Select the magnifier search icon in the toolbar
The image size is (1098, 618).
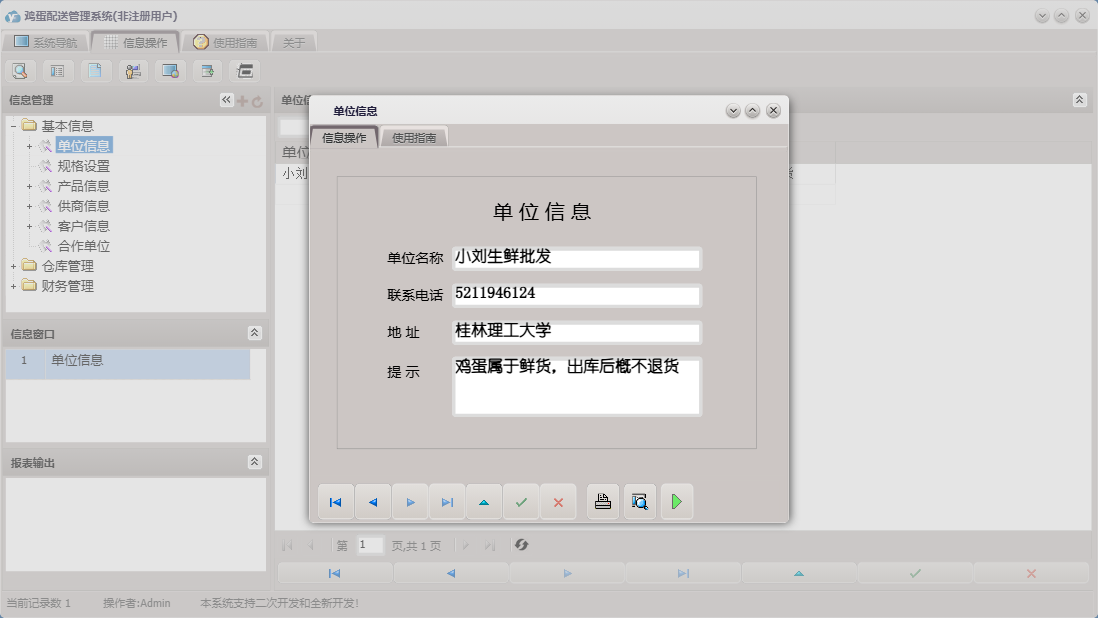(19, 71)
